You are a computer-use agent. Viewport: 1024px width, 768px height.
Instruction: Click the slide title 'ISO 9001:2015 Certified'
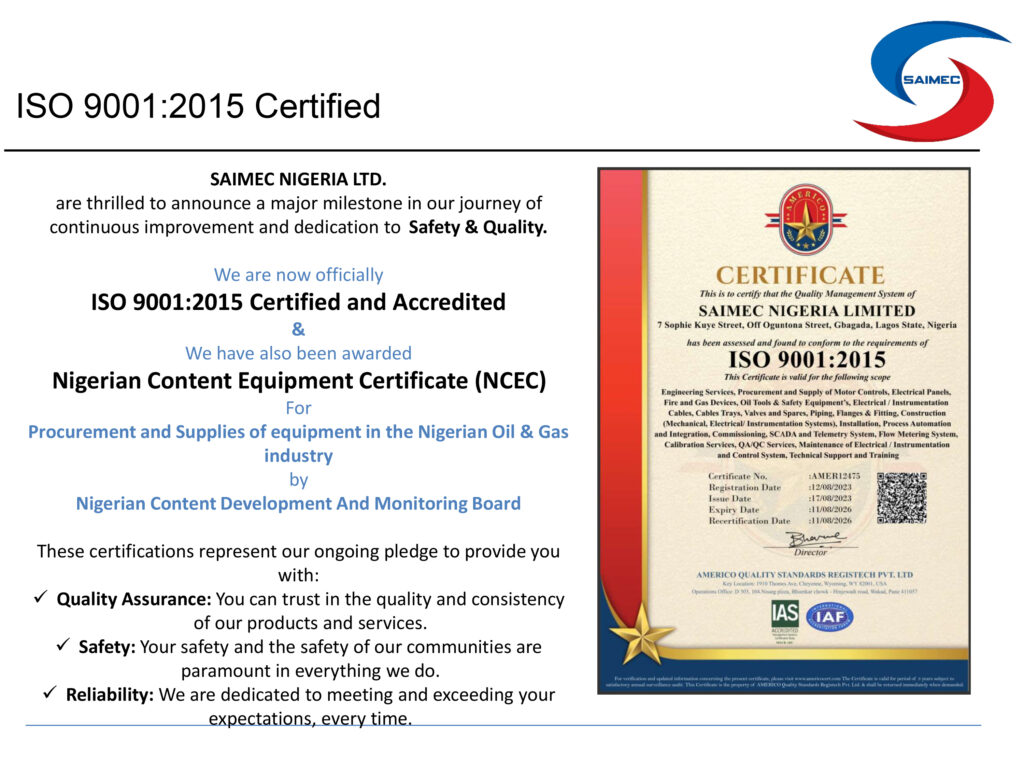(x=198, y=106)
